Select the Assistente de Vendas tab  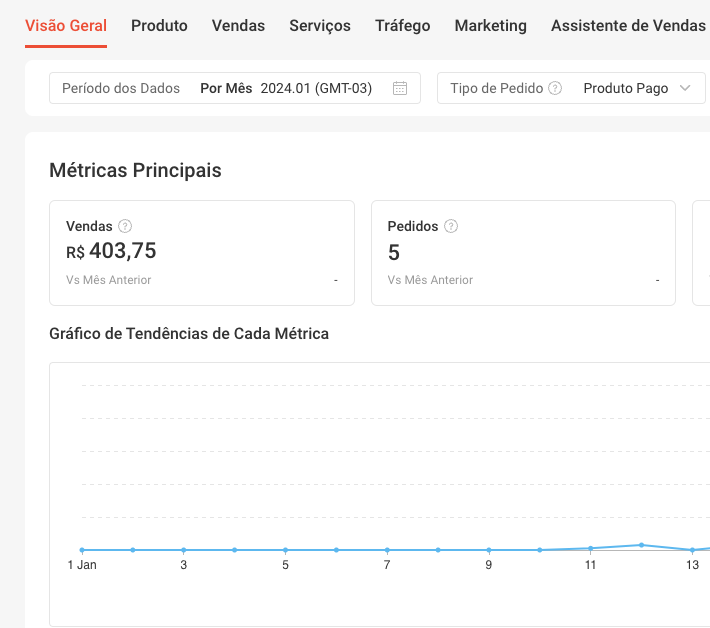click(628, 26)
